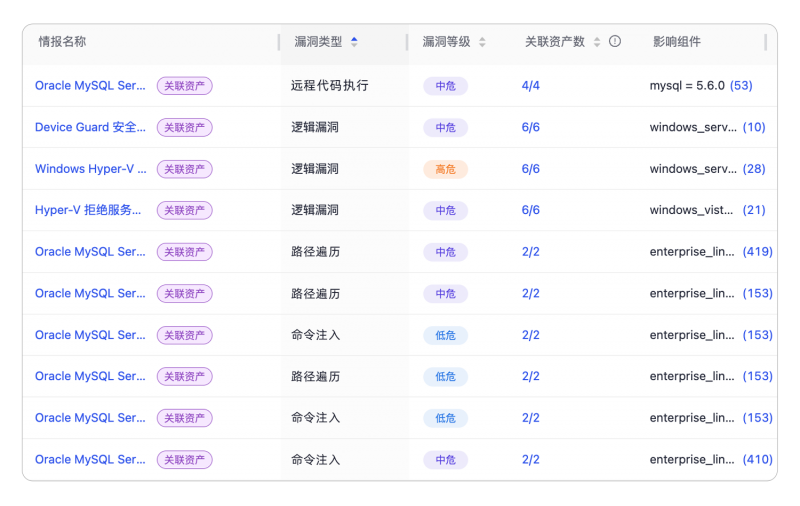This screenshot has width=800, height=506.
Task: Click 关联资产 tag in Device Guard row
Action: (185, 128)
